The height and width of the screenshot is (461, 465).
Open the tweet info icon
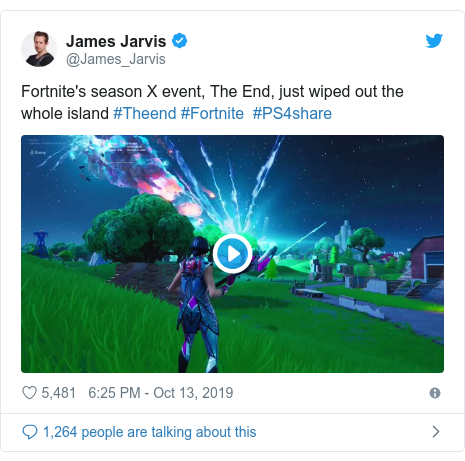point(435,393)
